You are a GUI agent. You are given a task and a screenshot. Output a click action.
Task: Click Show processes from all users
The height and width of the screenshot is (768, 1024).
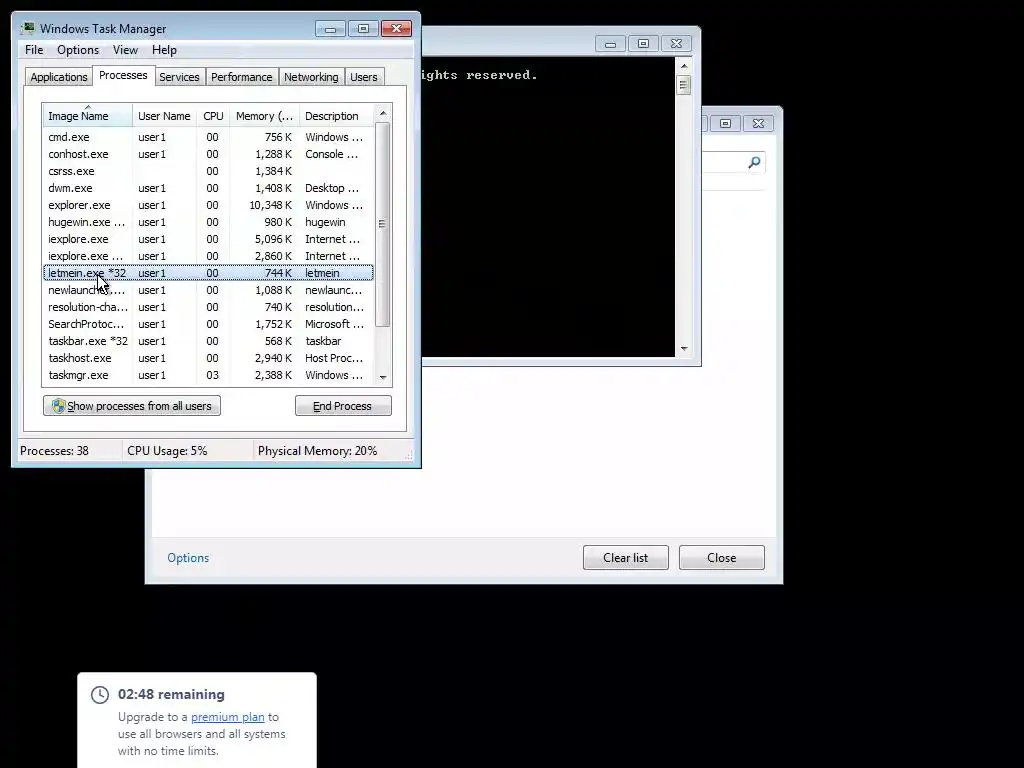click(132, 406)
